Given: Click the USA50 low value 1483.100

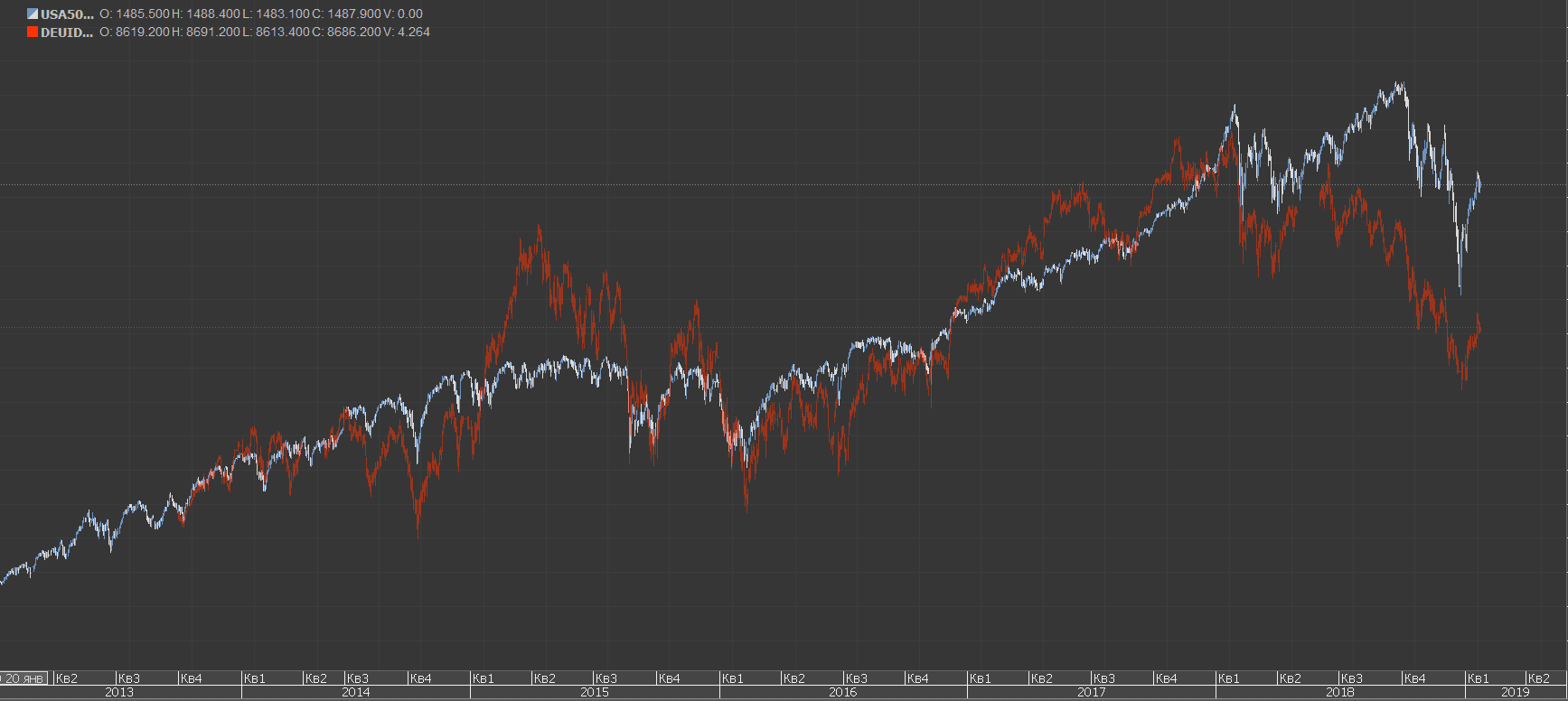Looking at the screenshot, I should click(281, 14).
